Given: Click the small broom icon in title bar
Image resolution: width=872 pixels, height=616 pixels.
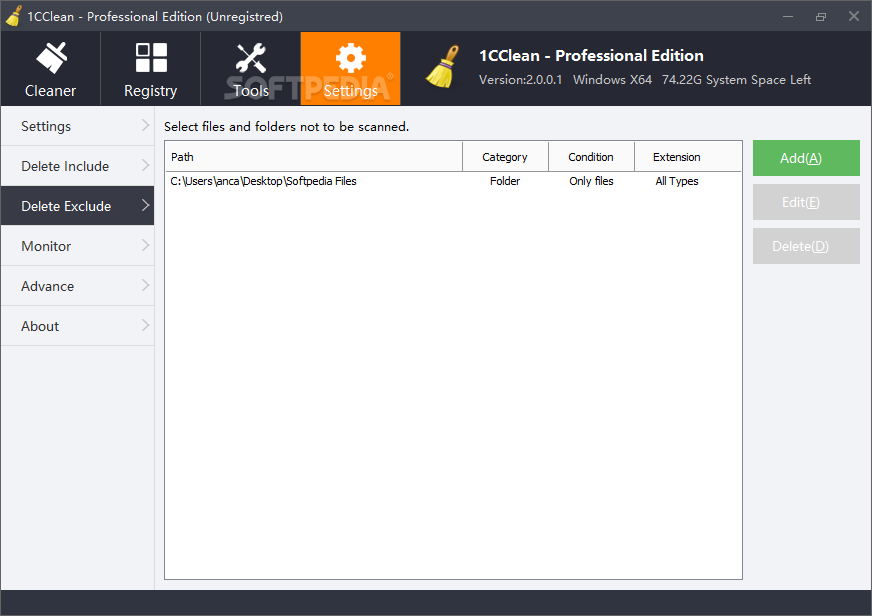Looking at the screenshot, I should pos(14,16).
